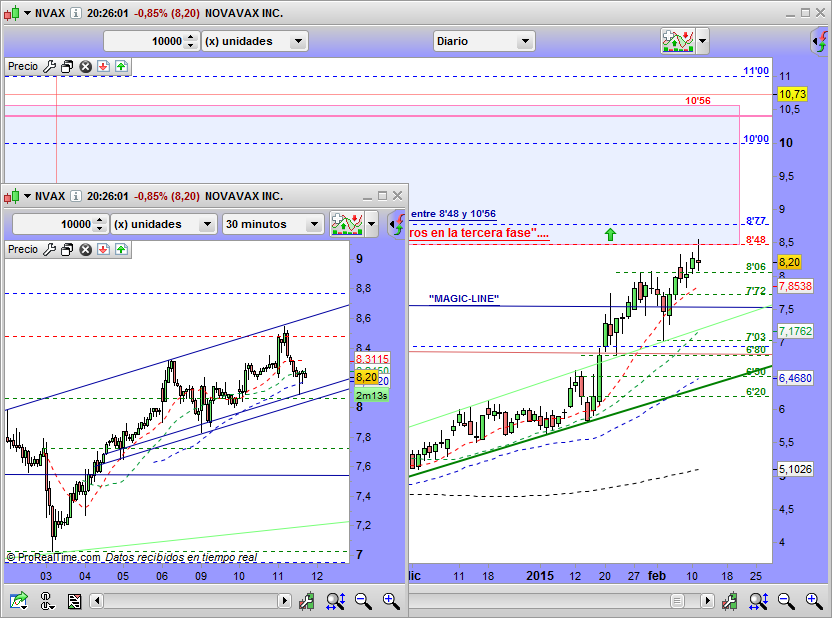Open Precio settings wrench in 30 minutos chart
Viewport: 832px width, 618px height.
pyautogui.click(x=49, y=249)
